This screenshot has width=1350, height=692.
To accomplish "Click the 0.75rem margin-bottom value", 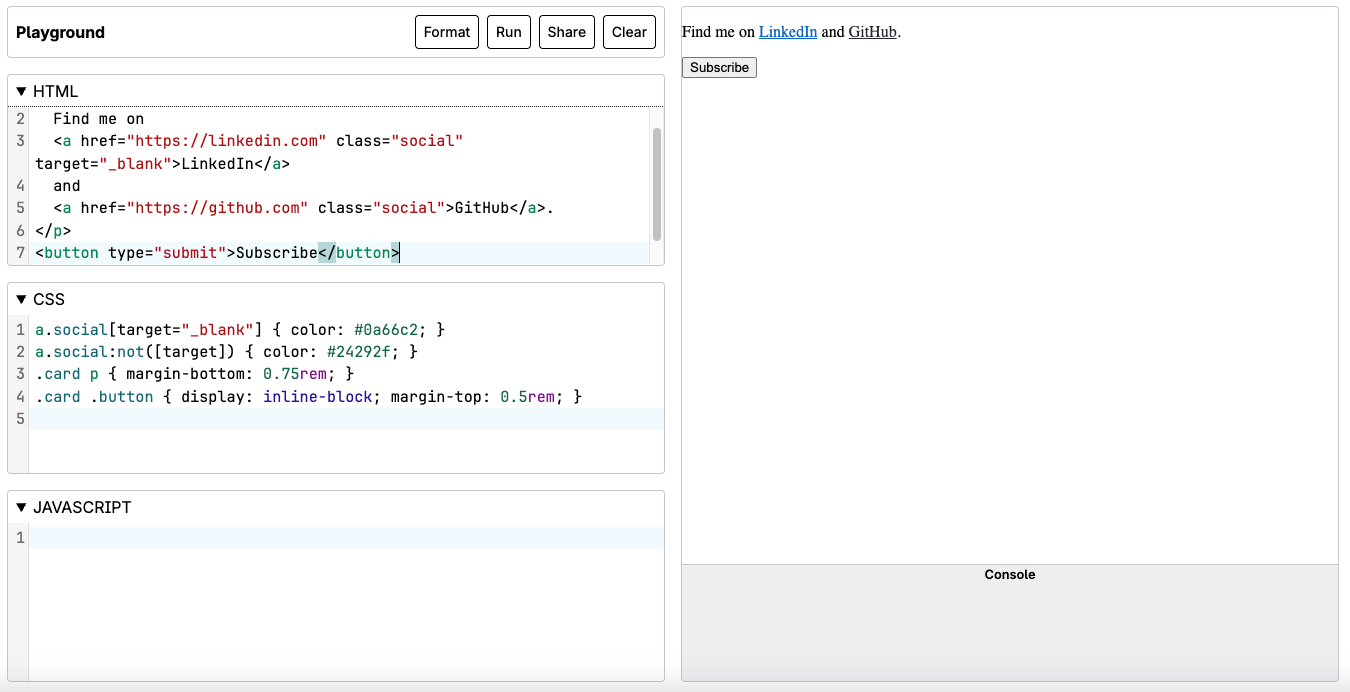I will click(x=295, y=374).
